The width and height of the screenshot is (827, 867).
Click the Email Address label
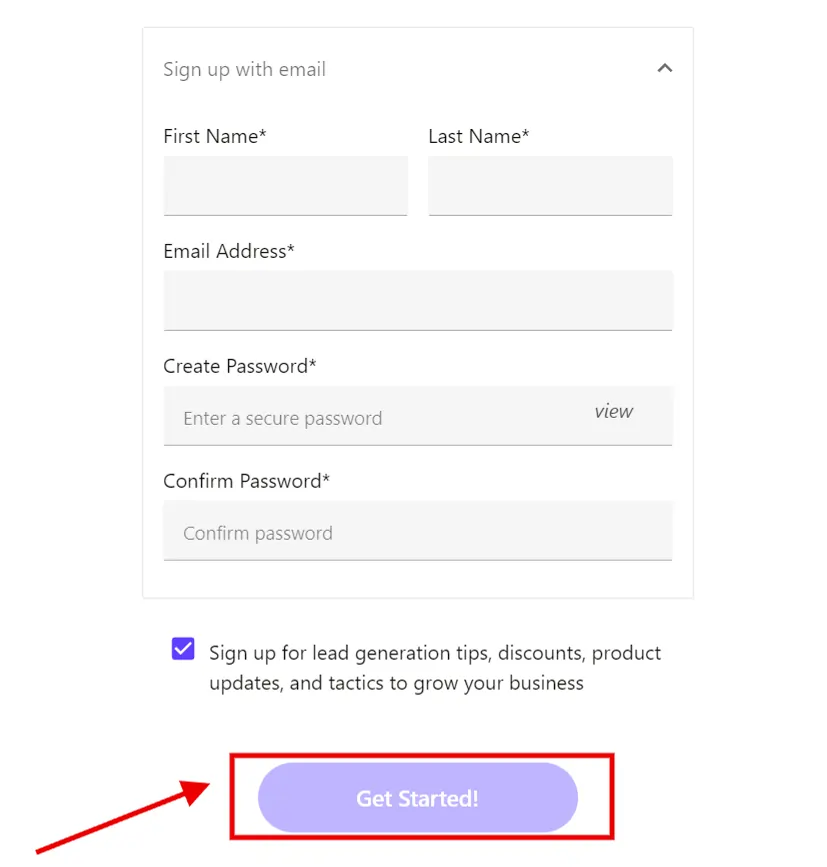pos(228,251)
